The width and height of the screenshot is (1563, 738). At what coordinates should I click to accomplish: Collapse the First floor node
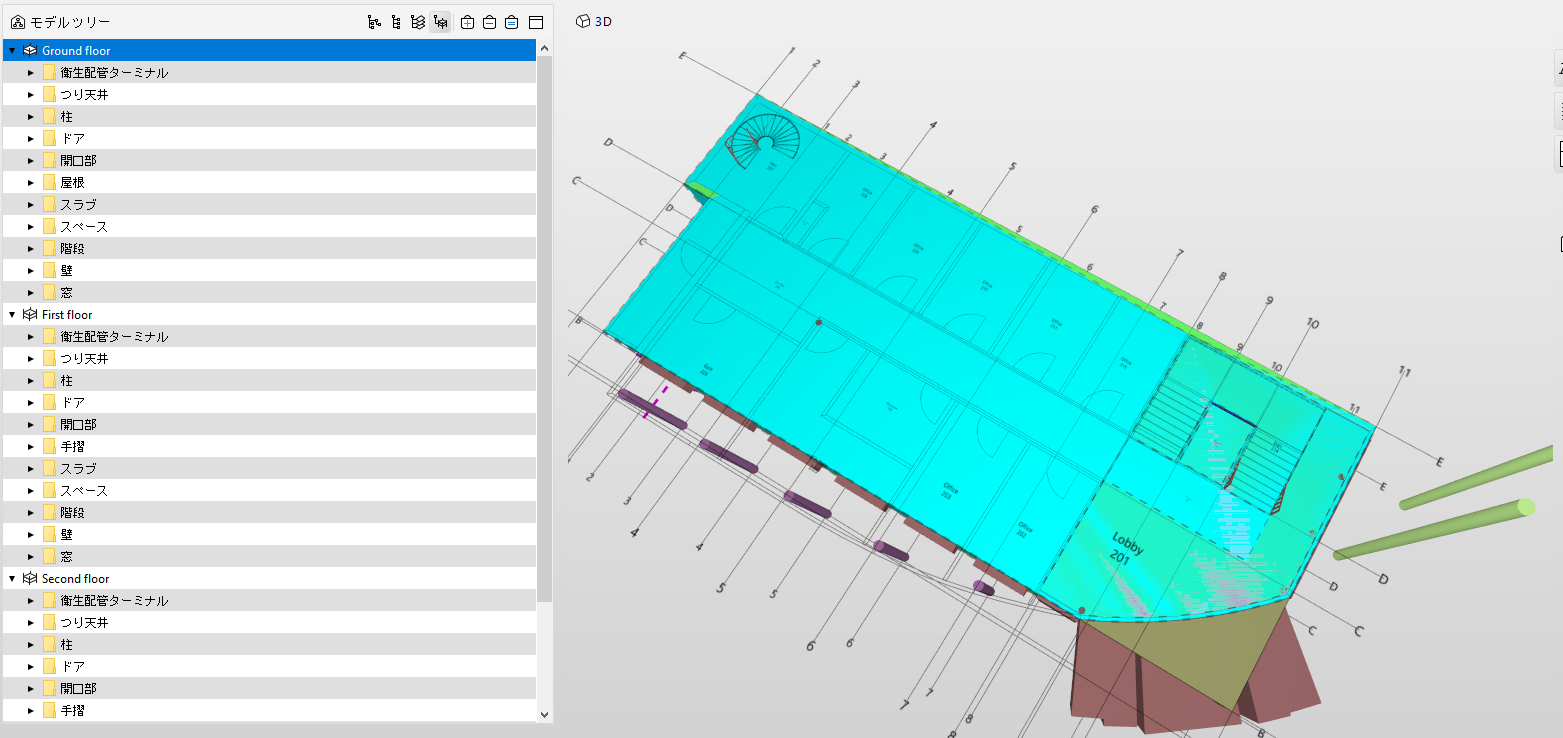12,315
